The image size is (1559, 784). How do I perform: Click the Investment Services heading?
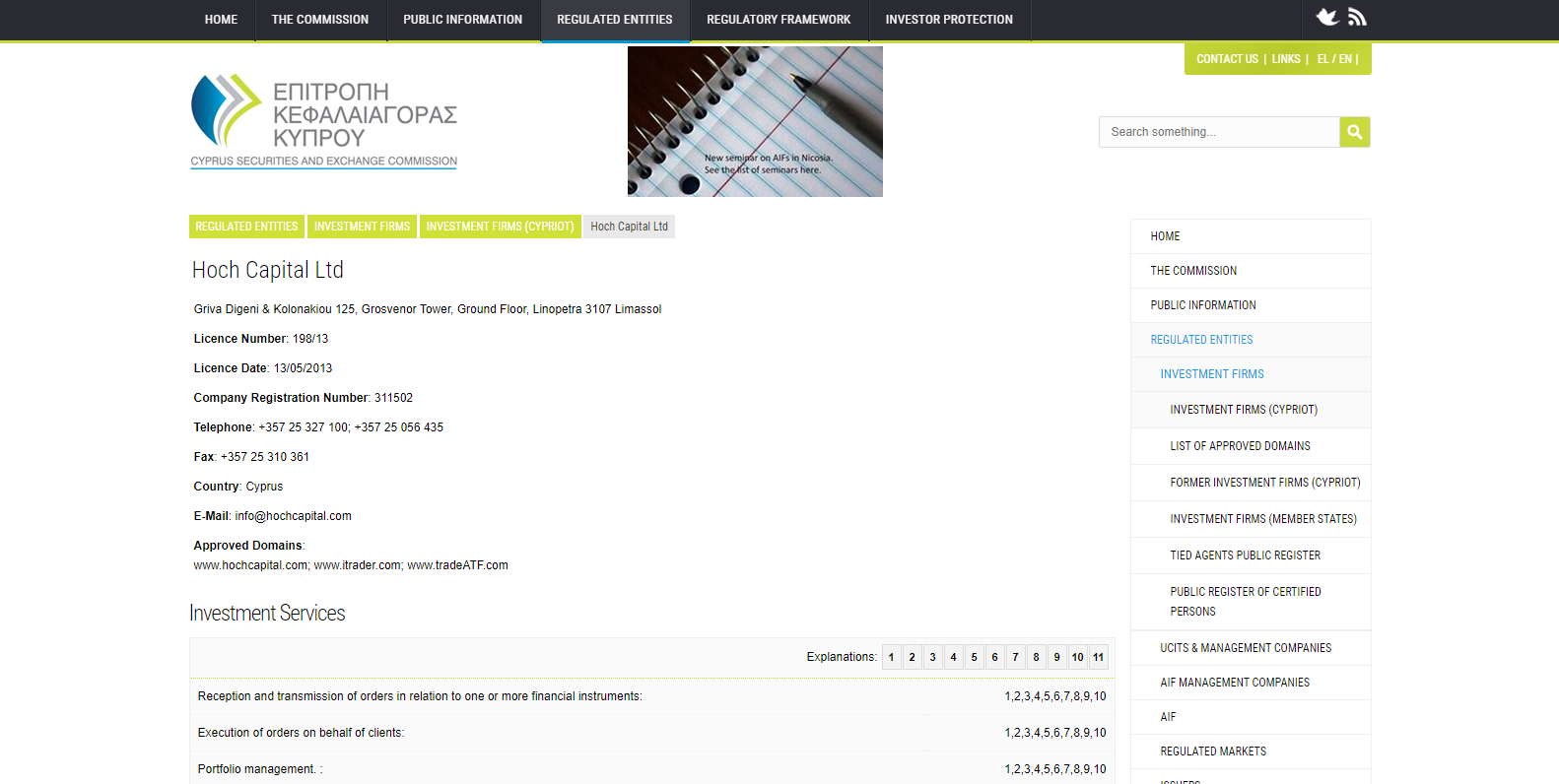267,613
